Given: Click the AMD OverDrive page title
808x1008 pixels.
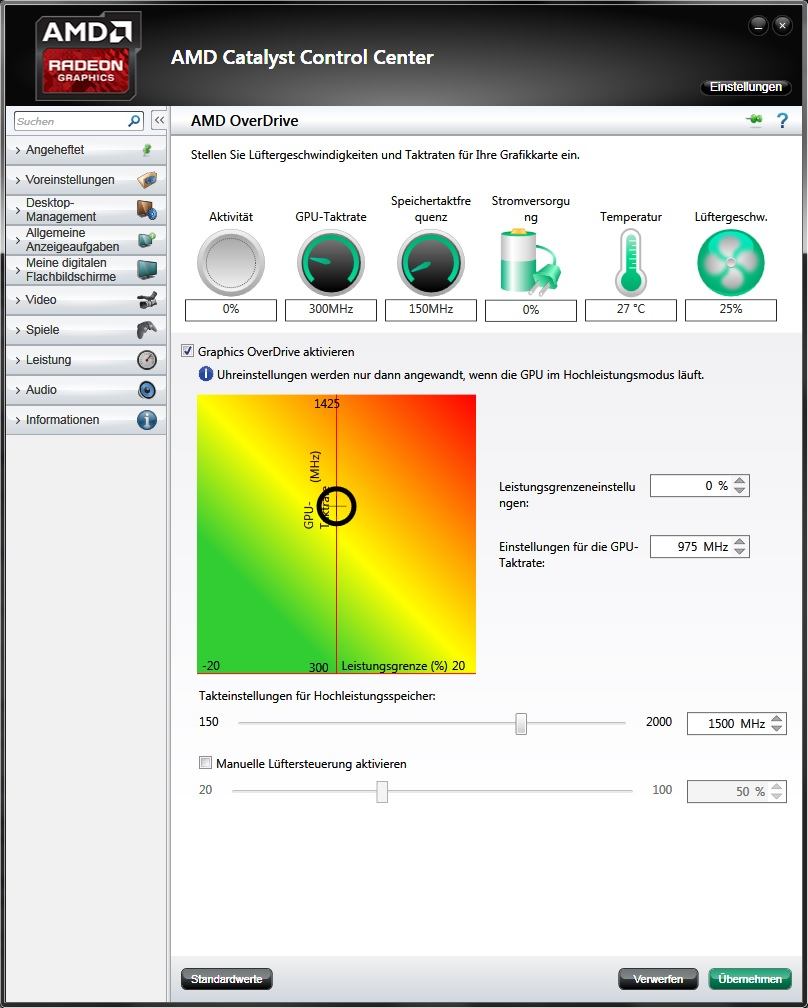Looking at the screenshot, I should pos(245,121).
